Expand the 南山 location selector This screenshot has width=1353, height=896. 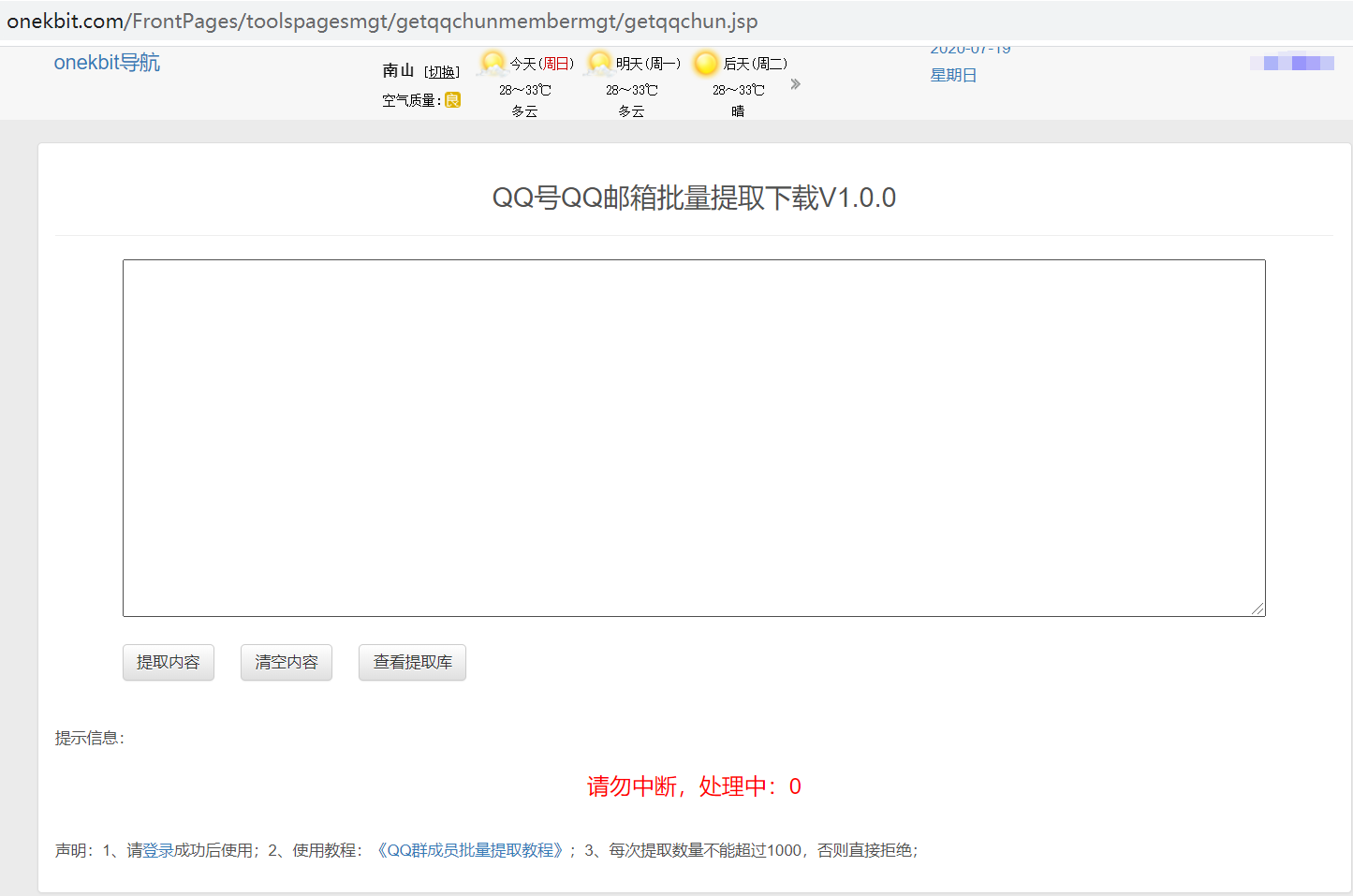tap(398, 69)
